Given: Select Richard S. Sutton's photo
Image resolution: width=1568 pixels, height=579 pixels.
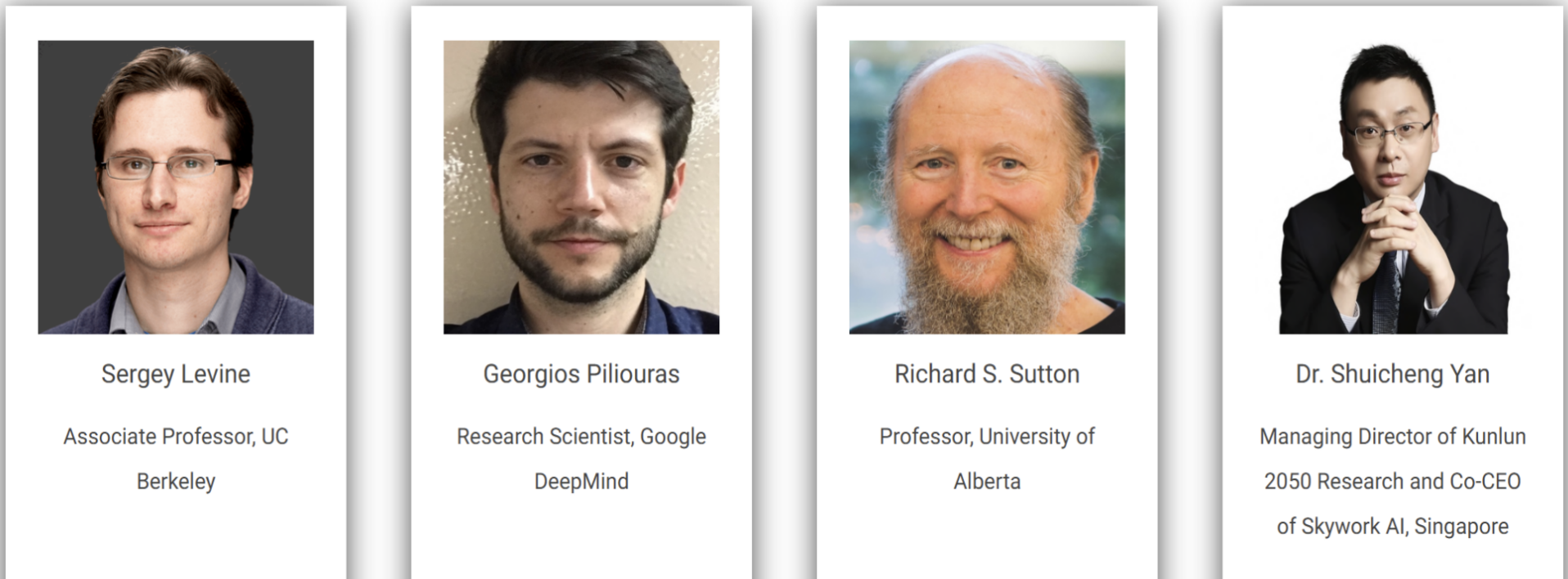Looking at the screenshot, I should click(987, 186).
